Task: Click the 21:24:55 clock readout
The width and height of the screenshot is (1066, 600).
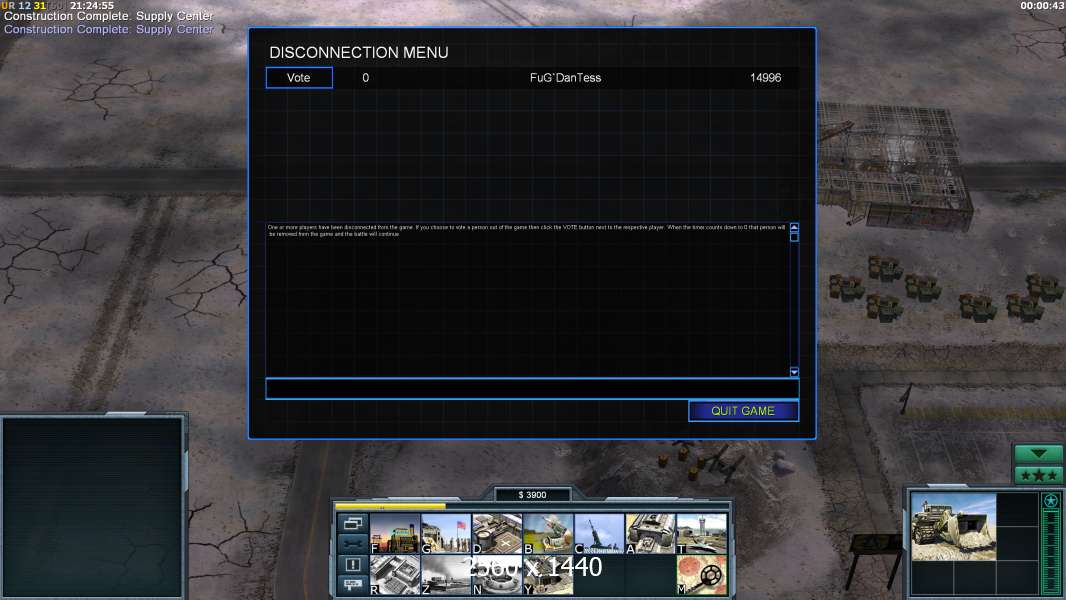Action: click(92, 5)
